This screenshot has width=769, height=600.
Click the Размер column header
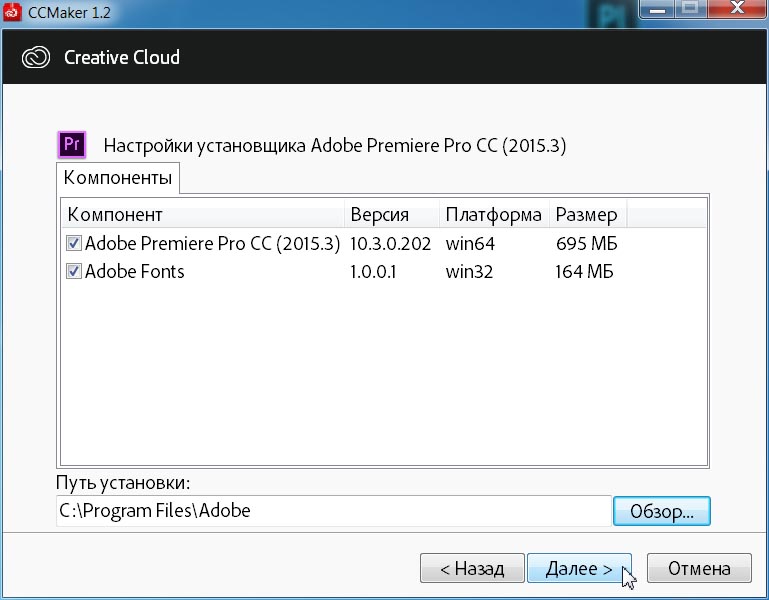pos(587,215)
